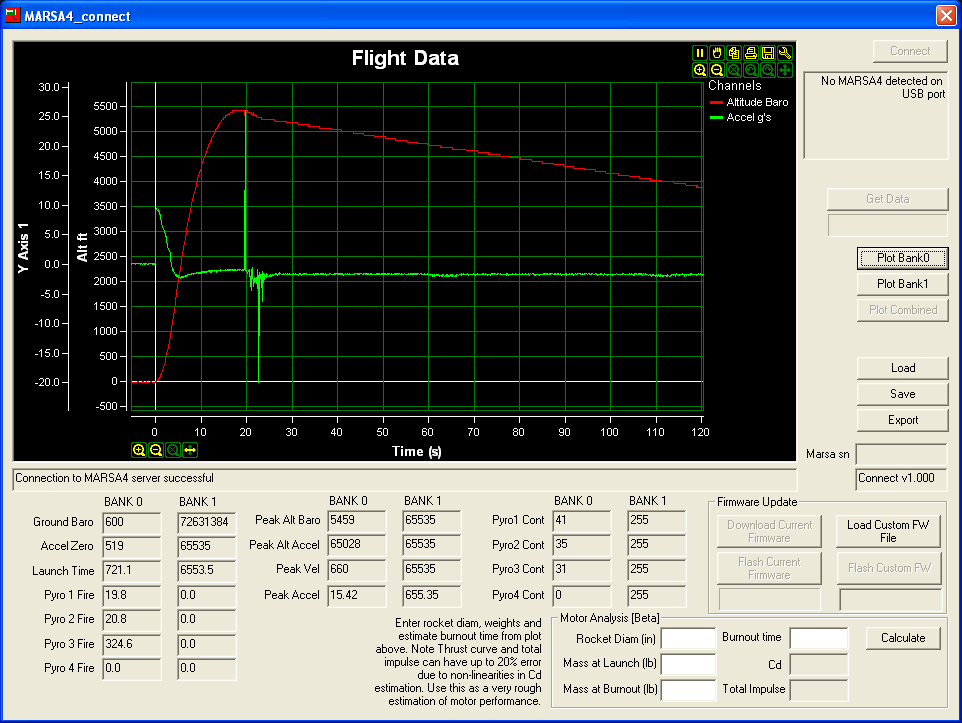
Task: Click the red Altitude Baro legend swatch
Action: 716,102
